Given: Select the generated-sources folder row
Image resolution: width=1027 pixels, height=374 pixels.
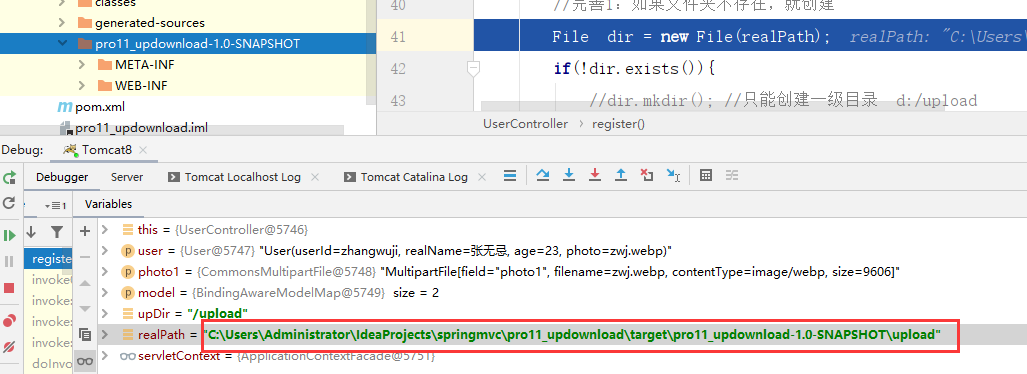Looking at the screenshot, I should (x=188, y=23).
